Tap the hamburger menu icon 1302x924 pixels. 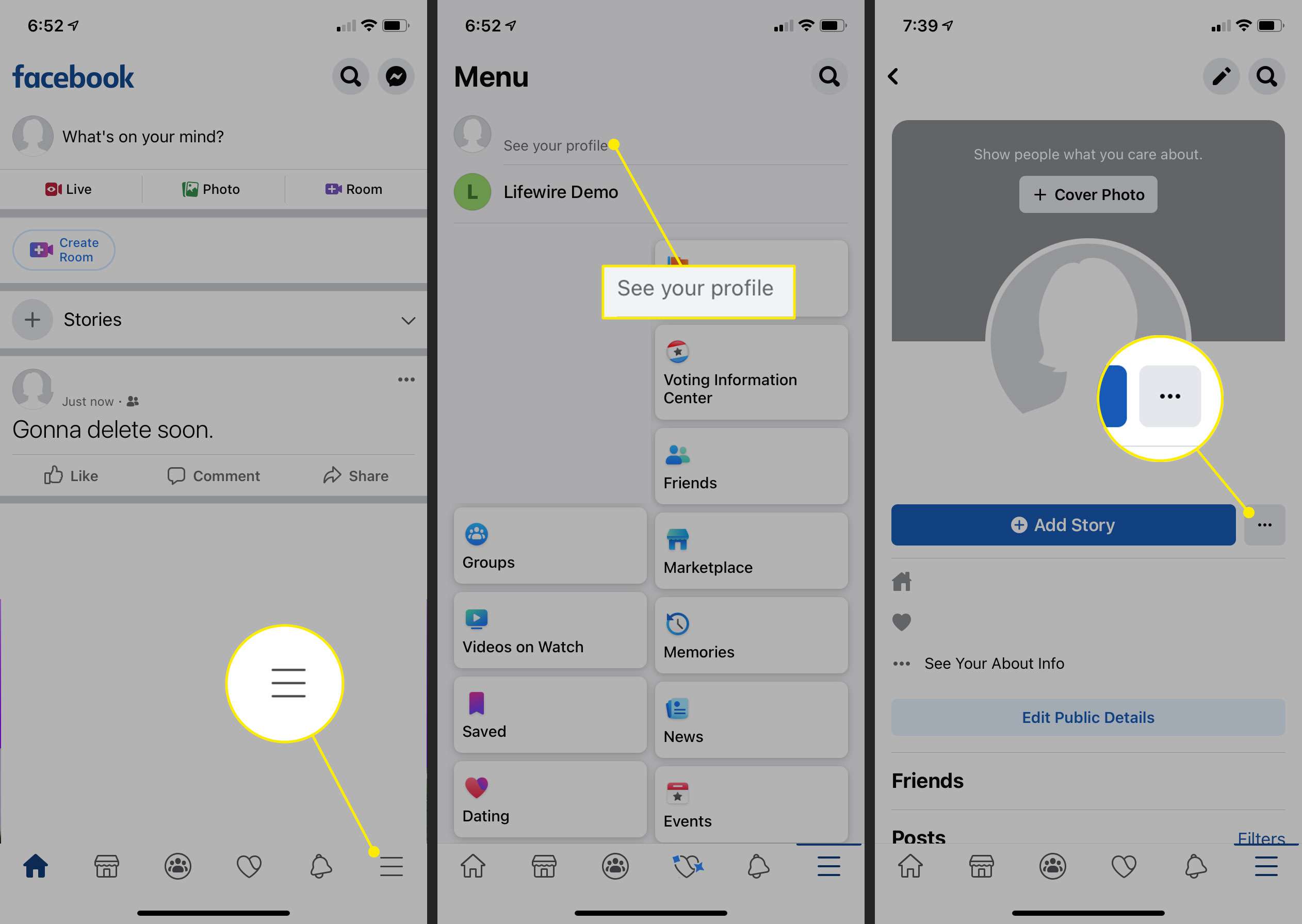click(391, 867)
